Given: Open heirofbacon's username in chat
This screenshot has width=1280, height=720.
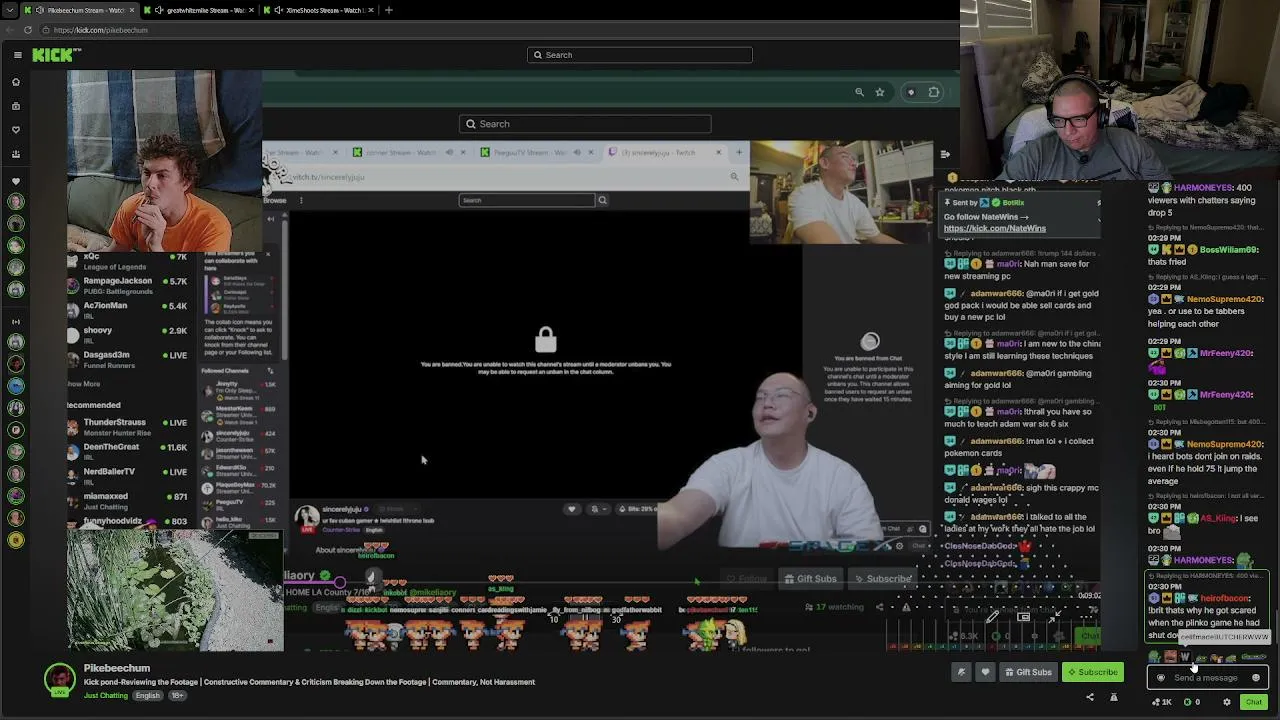Looking at the screenshot, I should 1225,598.
